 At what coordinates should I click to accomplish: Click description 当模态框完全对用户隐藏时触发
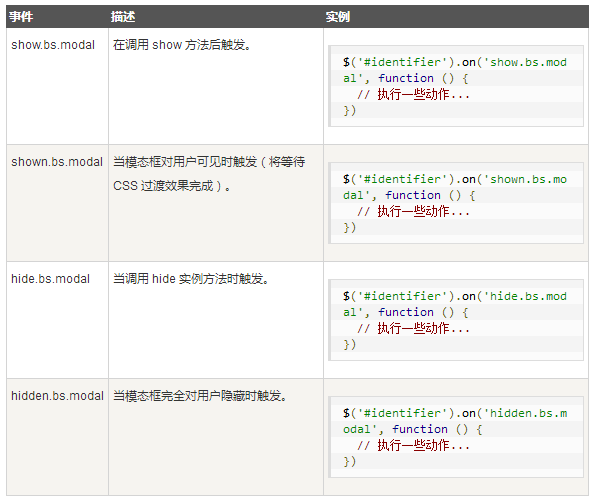coord(200,396)
